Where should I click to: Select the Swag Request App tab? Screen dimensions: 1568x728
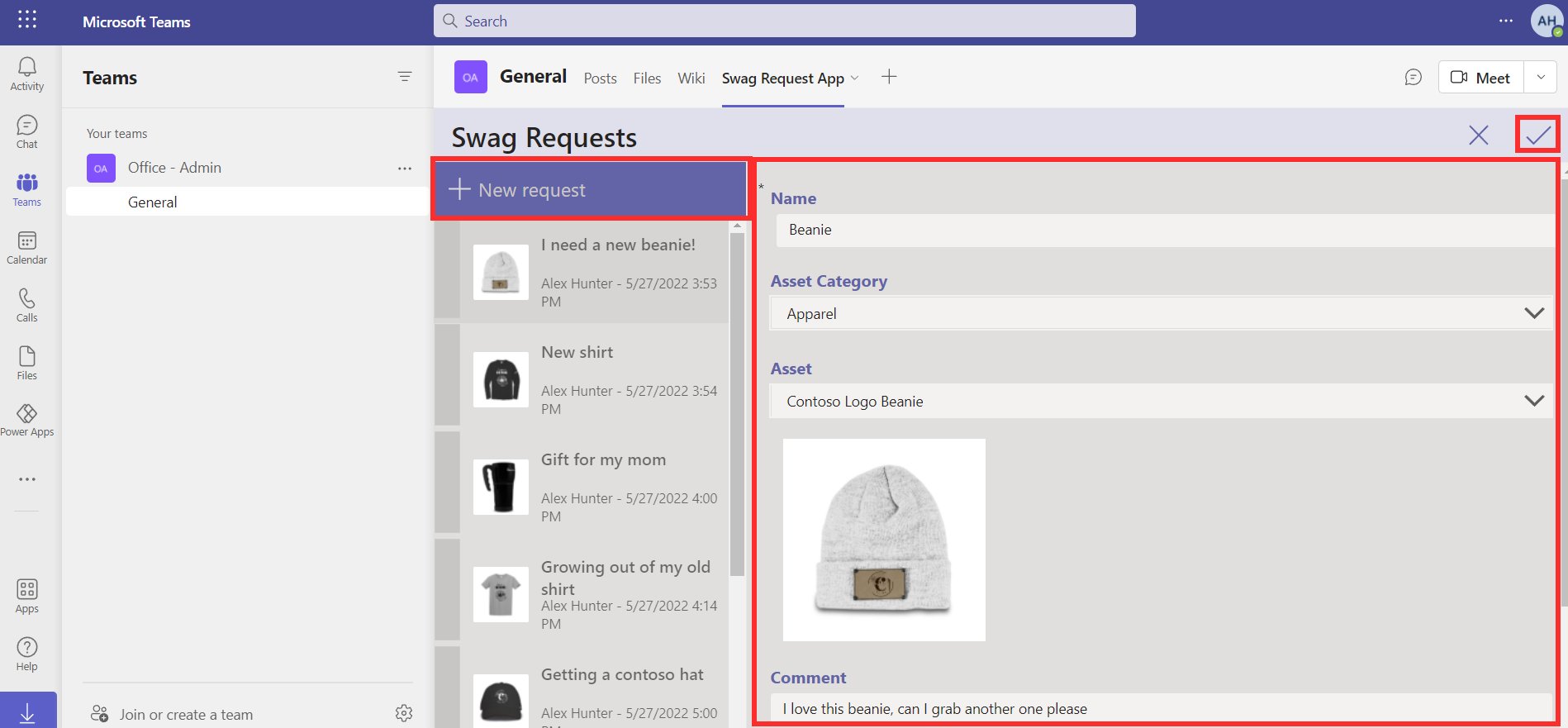coord(783,79)
